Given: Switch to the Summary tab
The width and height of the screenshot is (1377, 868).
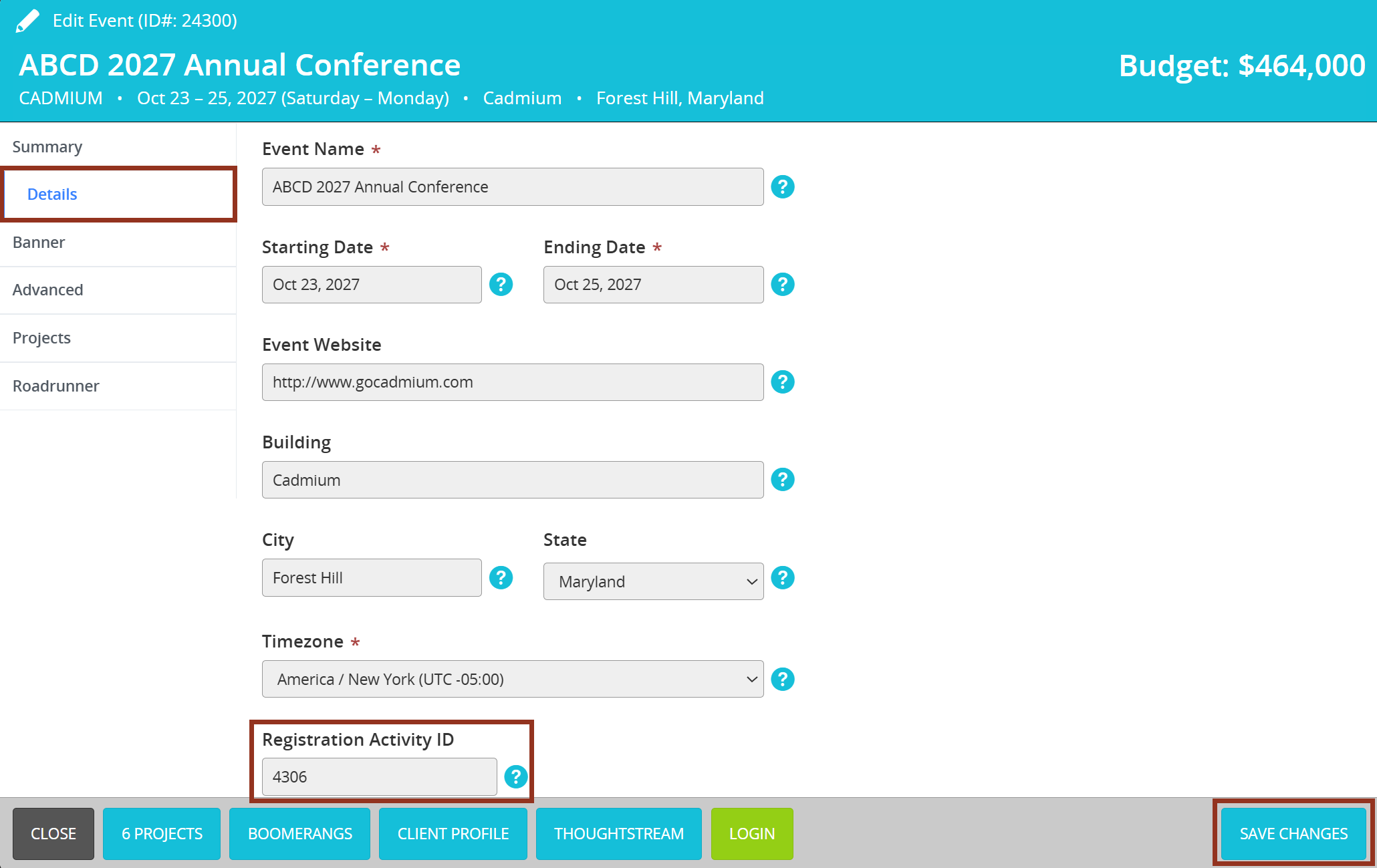Looking at the screenshot, I should (47, 147).
